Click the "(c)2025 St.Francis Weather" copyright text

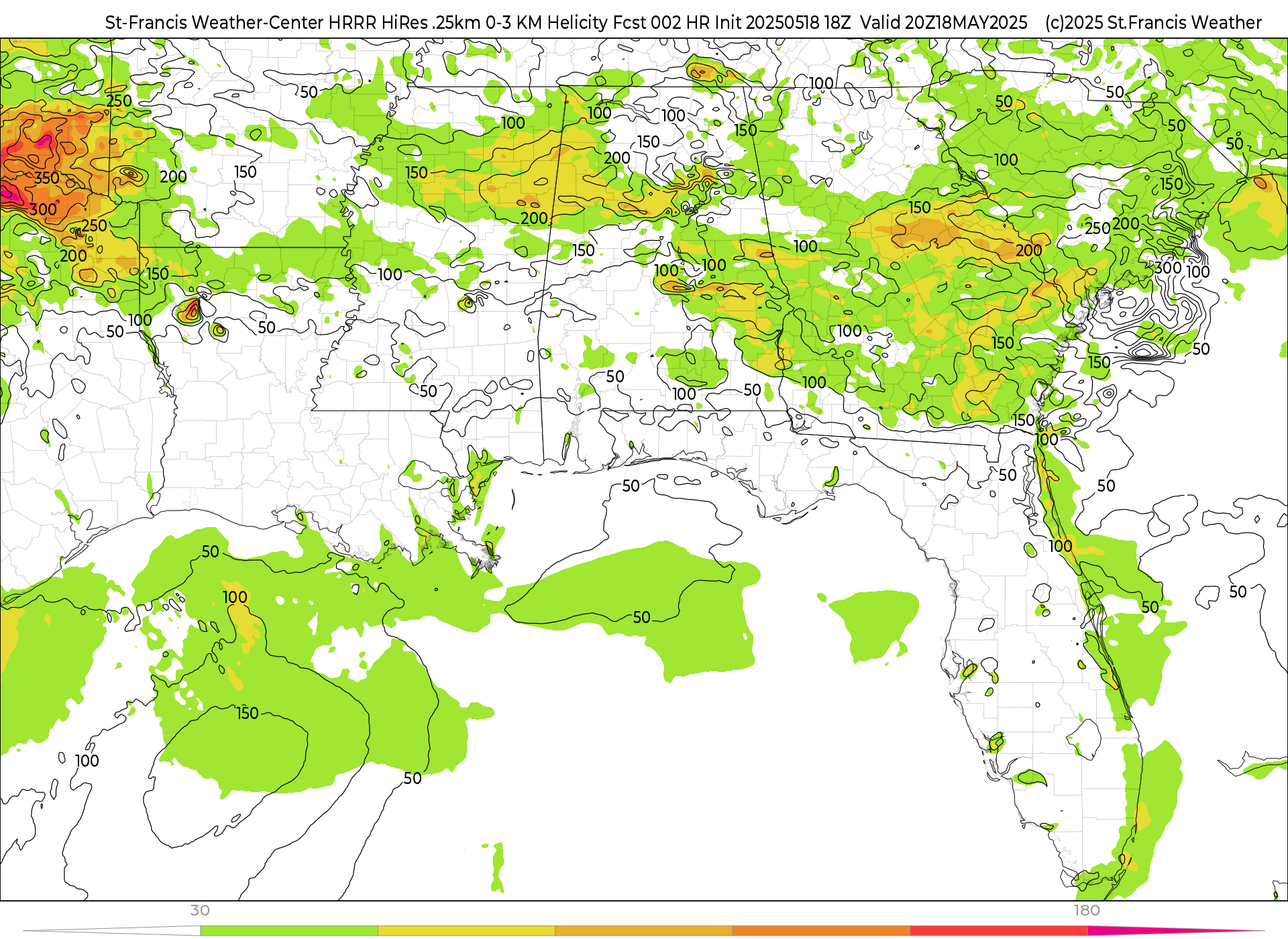(1153, 23)
